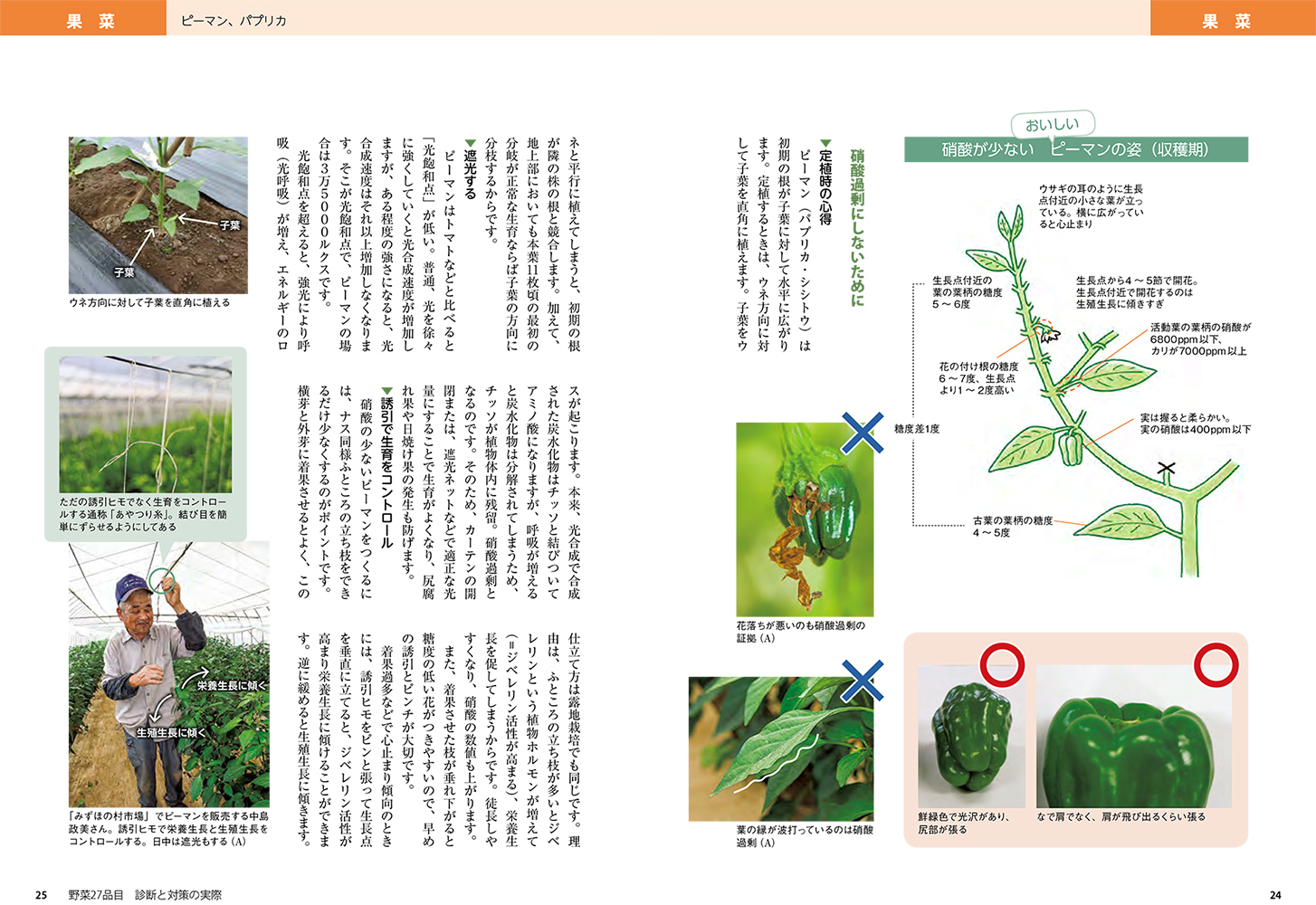Viewport: 1316px width, 905px height.
Task: Click the 'ピーマン、パプリカ' header title
Action: point(233,20)
